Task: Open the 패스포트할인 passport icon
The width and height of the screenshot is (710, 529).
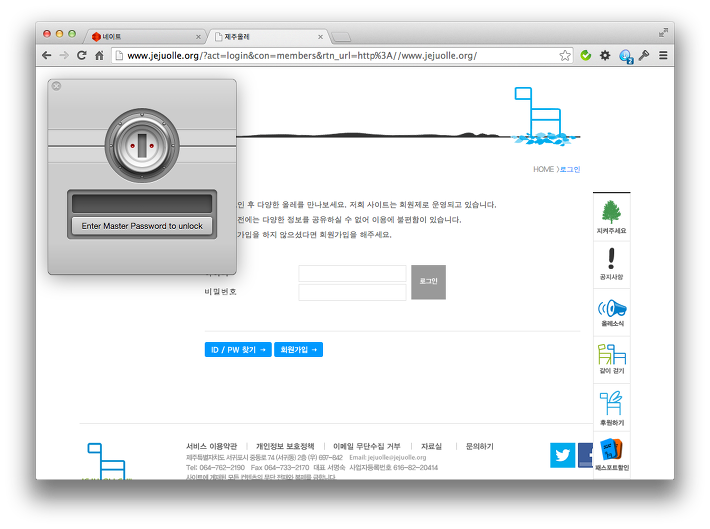Action: [612, 454]
